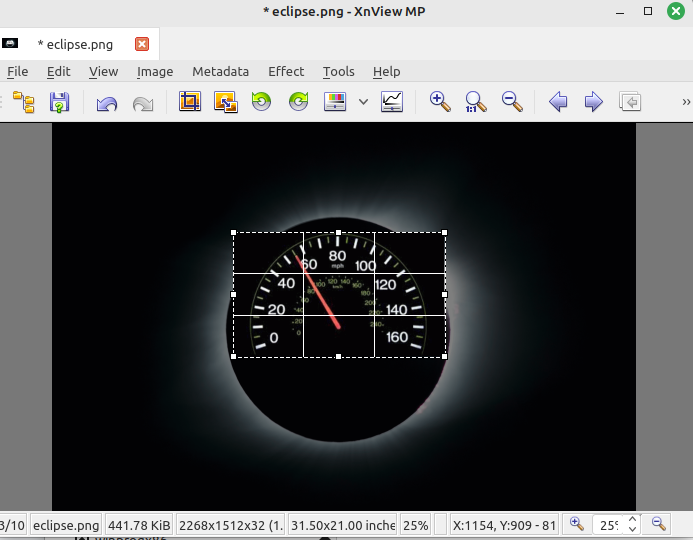Click the Redo arrow icon
This screenshot has height=540, width=693.
click(x=143, y=103)
